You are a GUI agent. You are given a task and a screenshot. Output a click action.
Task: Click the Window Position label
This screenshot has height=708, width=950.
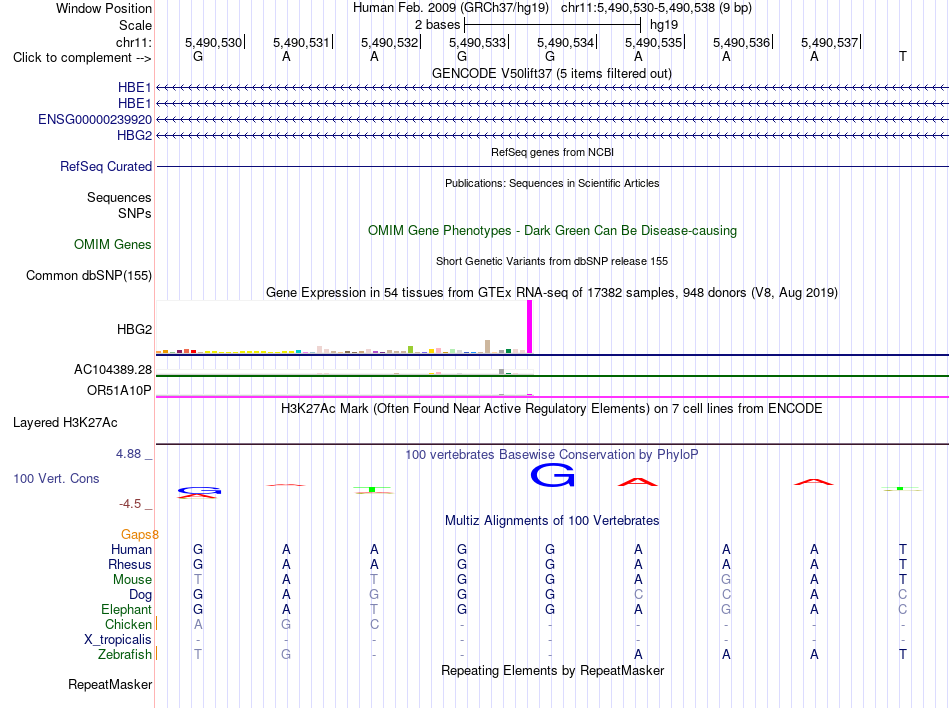[104, 8]
